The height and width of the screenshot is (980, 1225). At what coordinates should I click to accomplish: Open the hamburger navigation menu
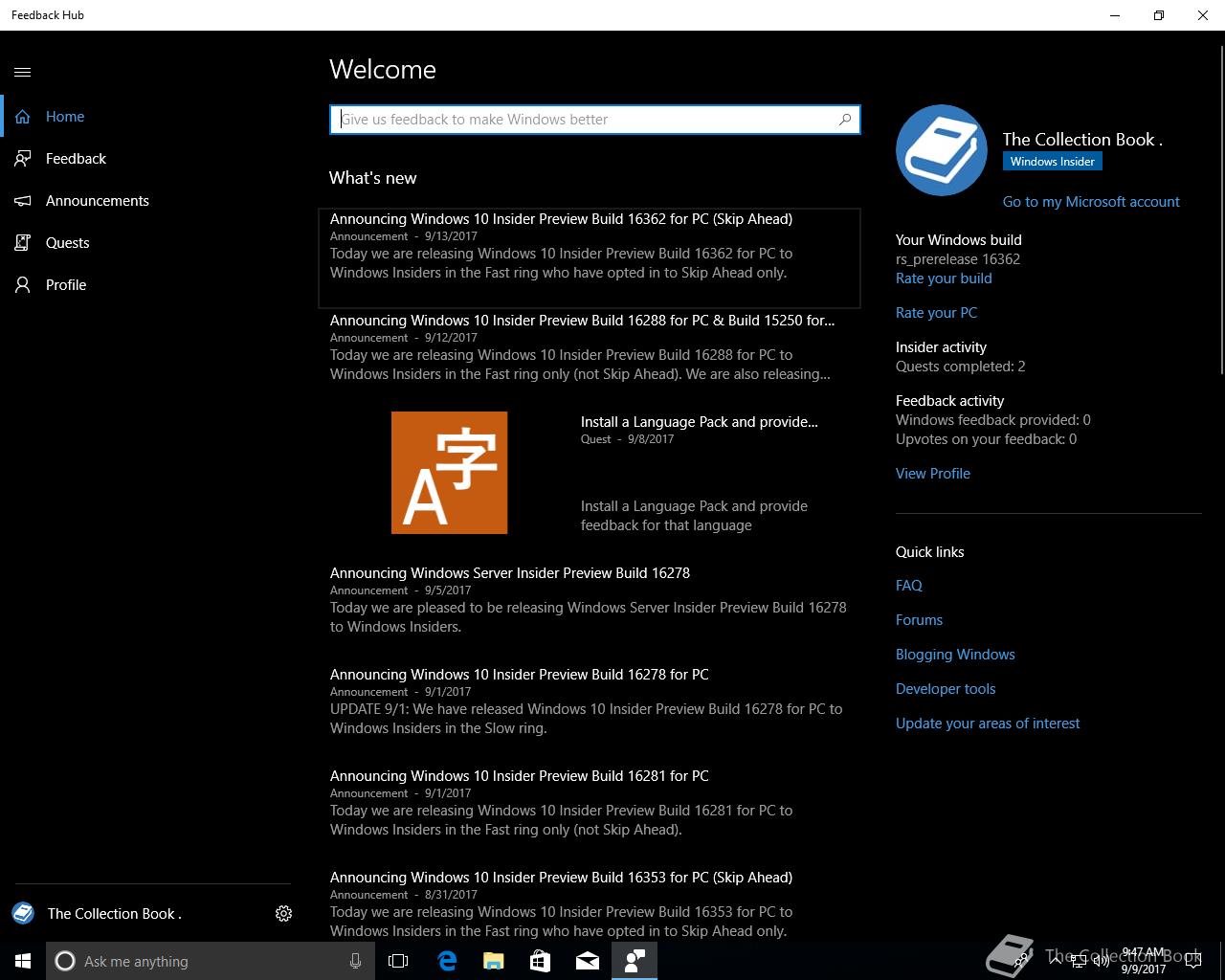23,72
